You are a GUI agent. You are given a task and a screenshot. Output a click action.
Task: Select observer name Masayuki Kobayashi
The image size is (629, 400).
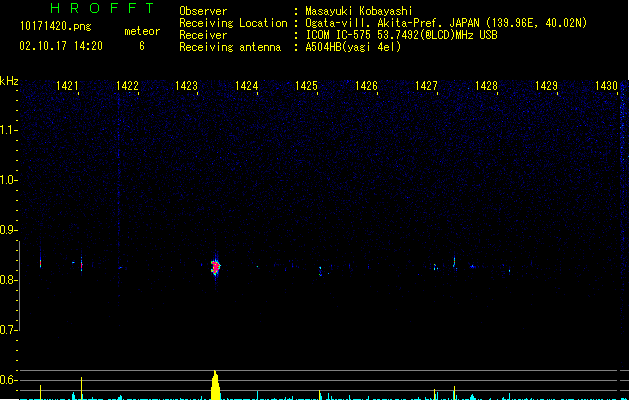359,11
